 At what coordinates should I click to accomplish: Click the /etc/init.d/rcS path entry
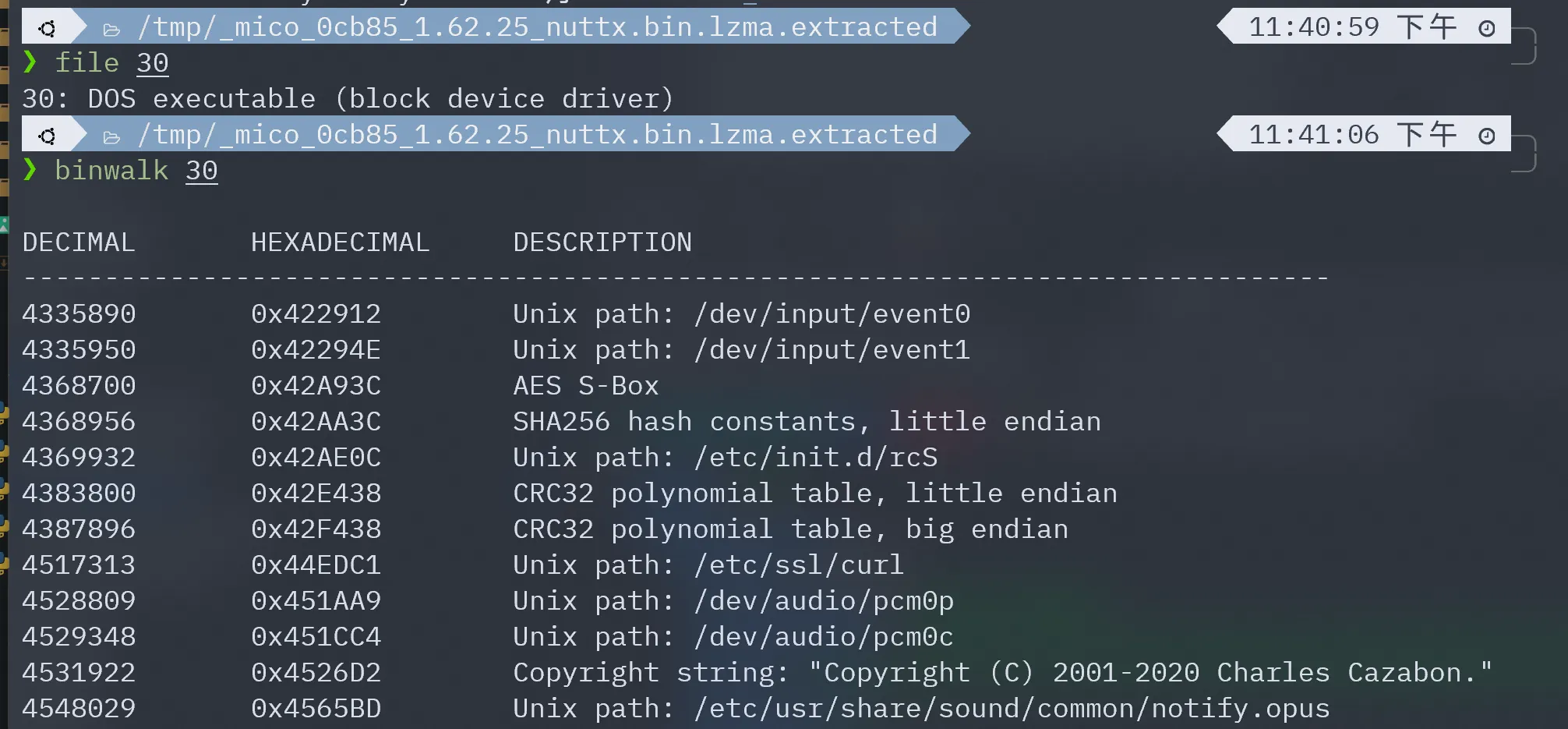[x=815, y=457]
